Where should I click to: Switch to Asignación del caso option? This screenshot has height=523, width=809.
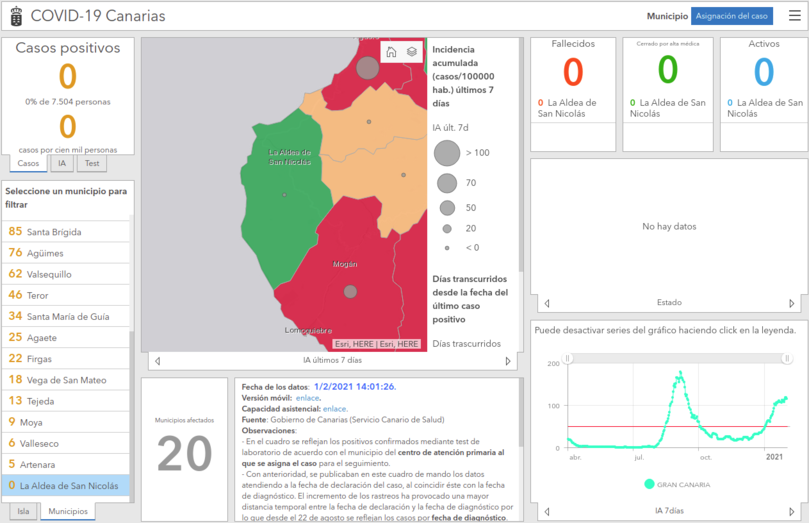pyautogui.click(x=731, y=16)
